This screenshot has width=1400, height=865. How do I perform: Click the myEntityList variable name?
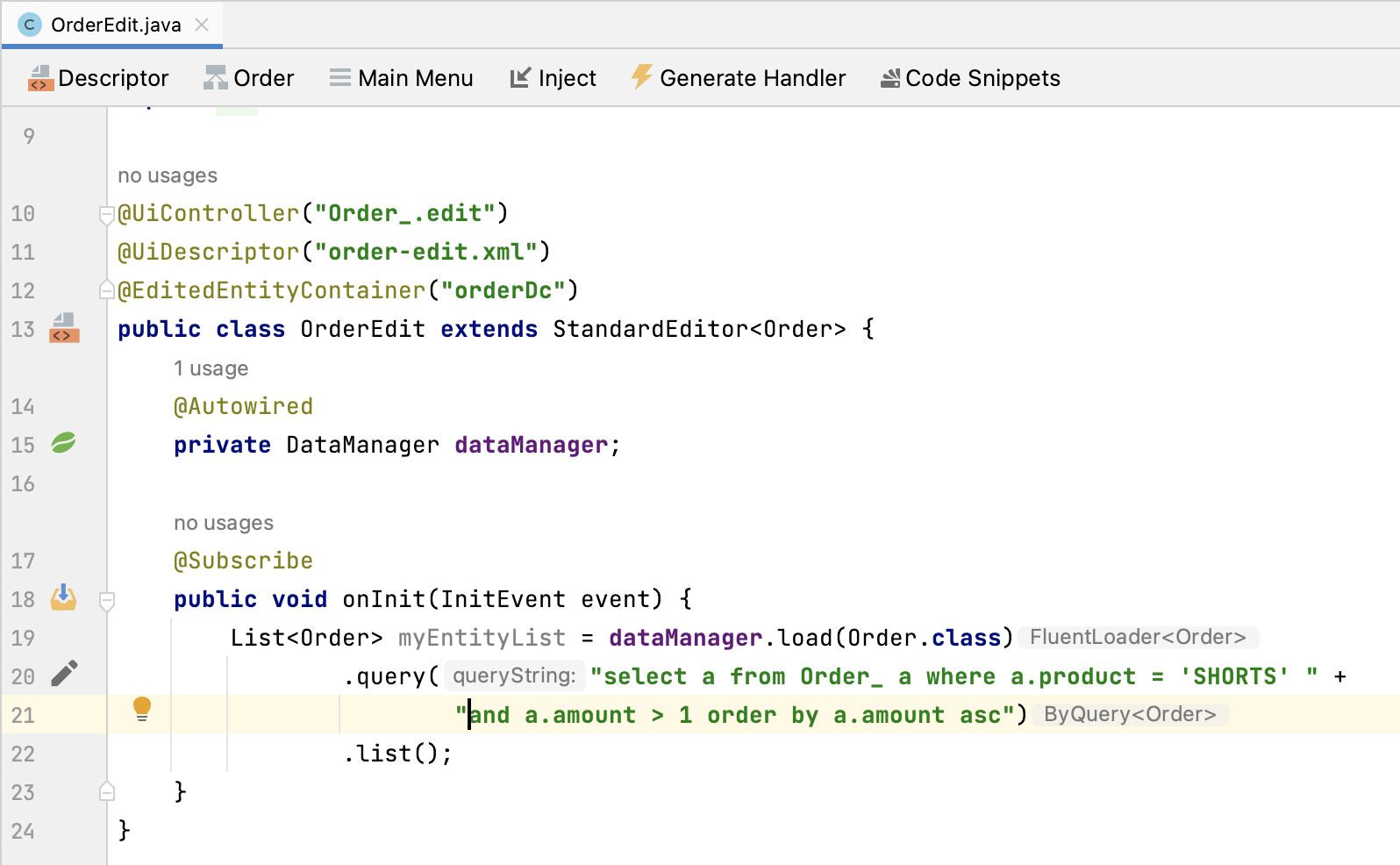(x=482, y=638)
